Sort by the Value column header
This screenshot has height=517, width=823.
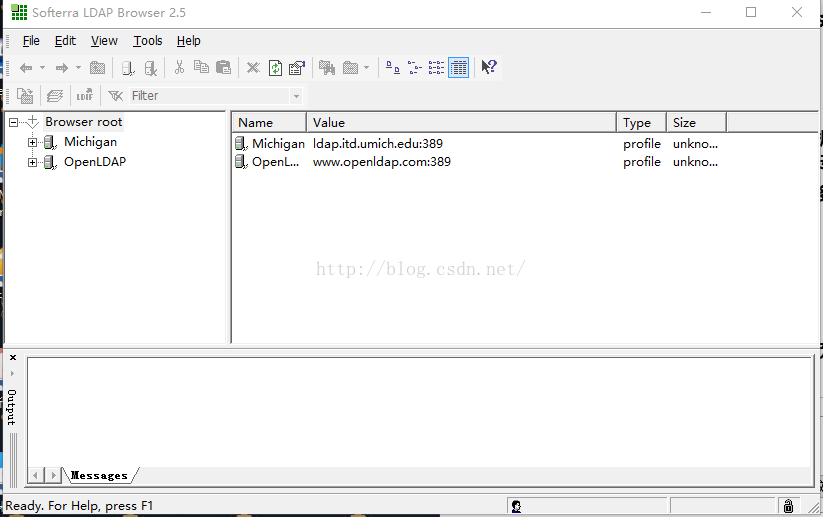coord(461,123)
